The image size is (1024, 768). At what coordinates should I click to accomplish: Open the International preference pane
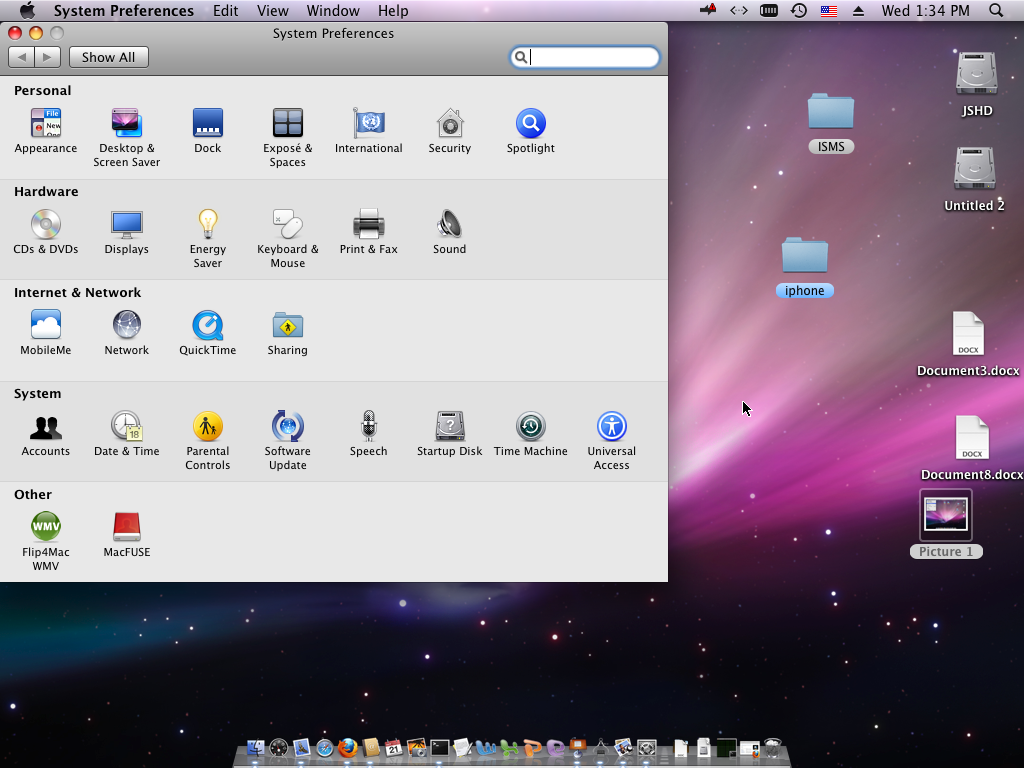[368, 131]
